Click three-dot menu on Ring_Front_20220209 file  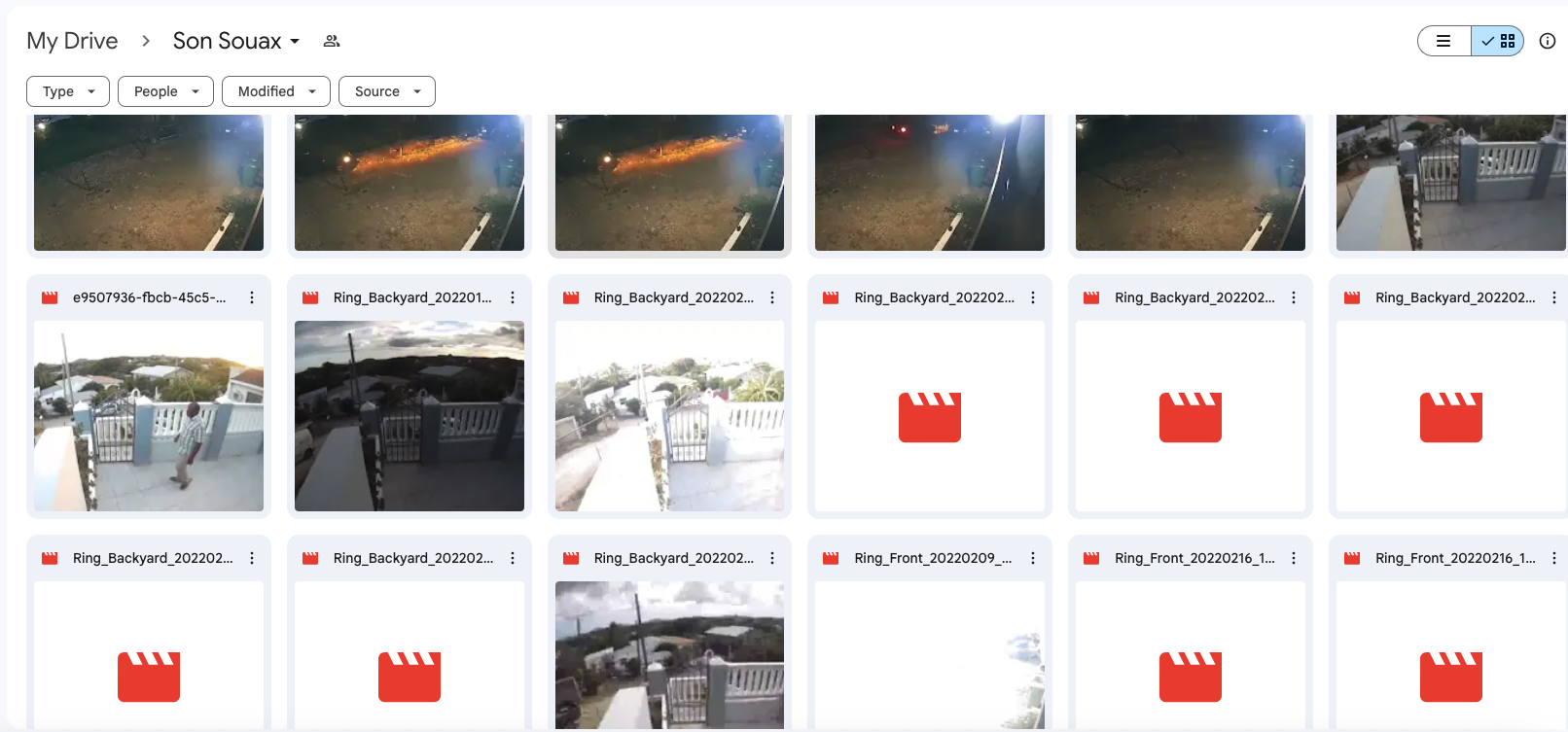coord(1033,558)
